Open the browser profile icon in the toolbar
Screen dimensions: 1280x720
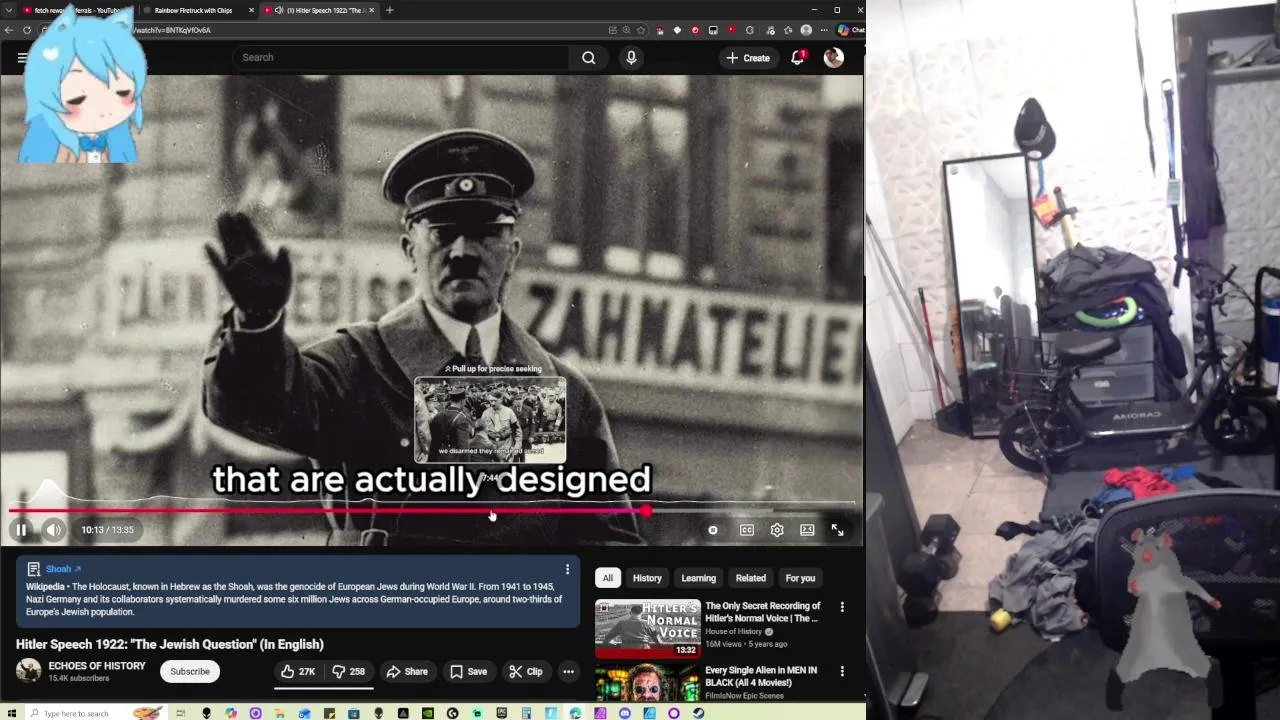[806, 30]
